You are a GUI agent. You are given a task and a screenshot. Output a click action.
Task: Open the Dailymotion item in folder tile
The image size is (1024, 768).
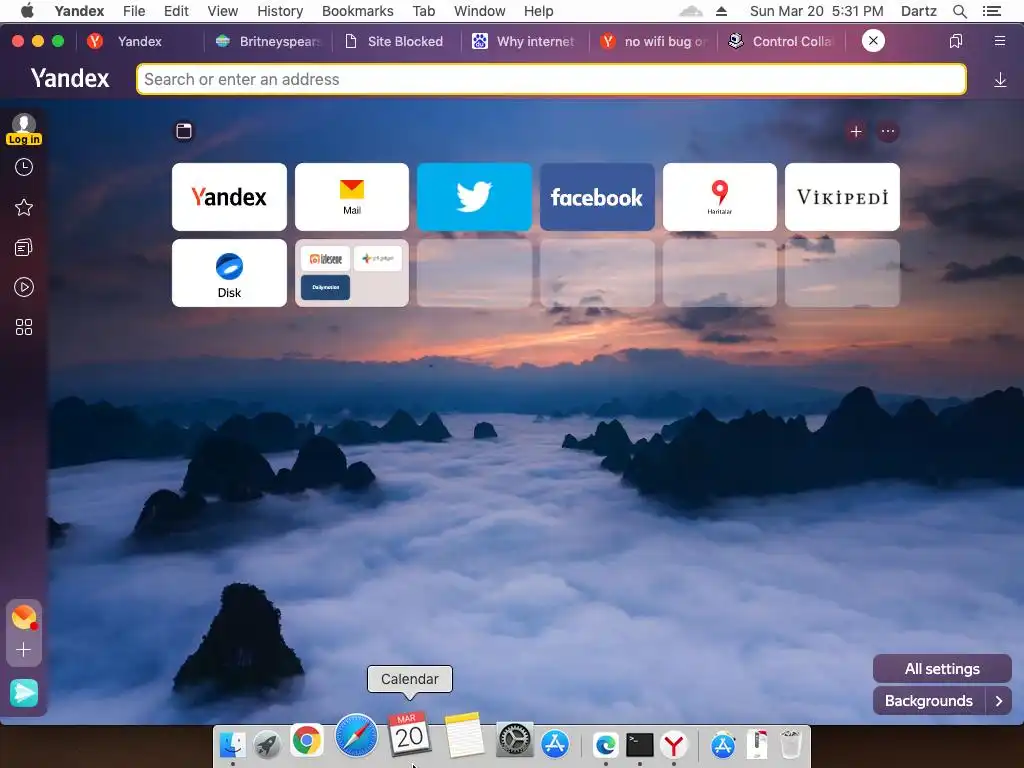tap(325, 287)
